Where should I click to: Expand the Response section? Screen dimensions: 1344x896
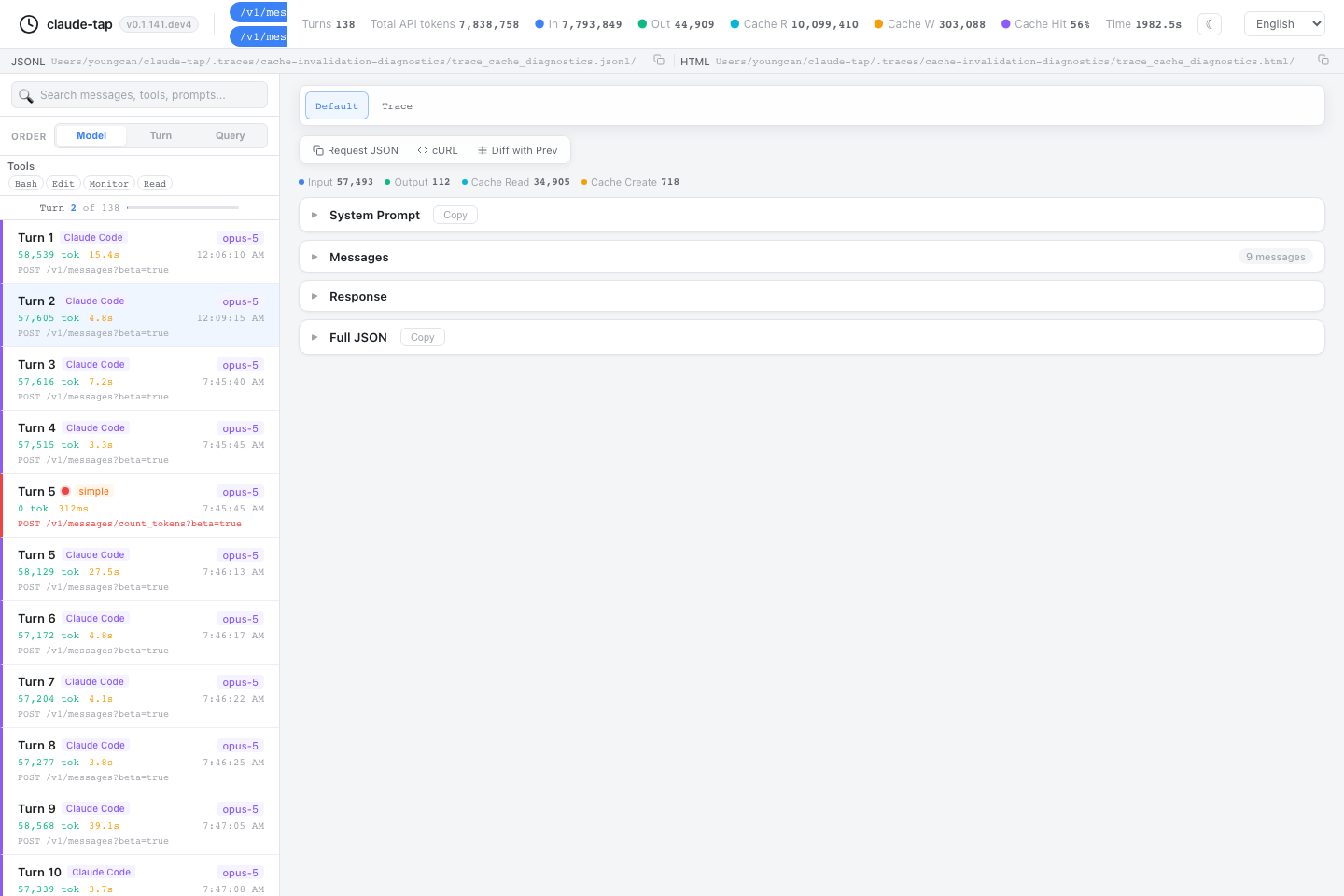812,296
